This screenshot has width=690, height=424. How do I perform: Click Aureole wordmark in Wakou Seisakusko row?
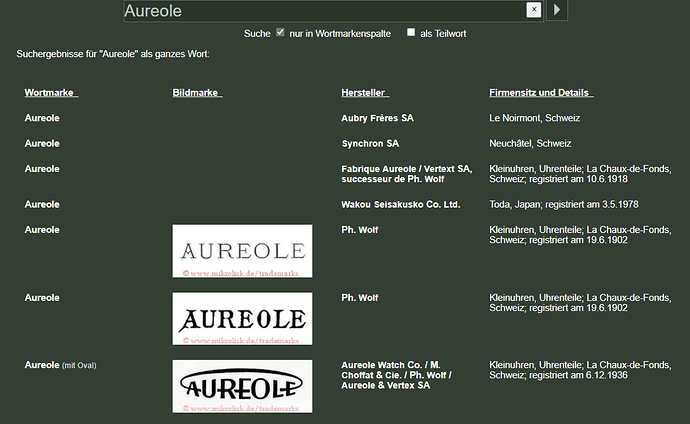tap(42, 205)
